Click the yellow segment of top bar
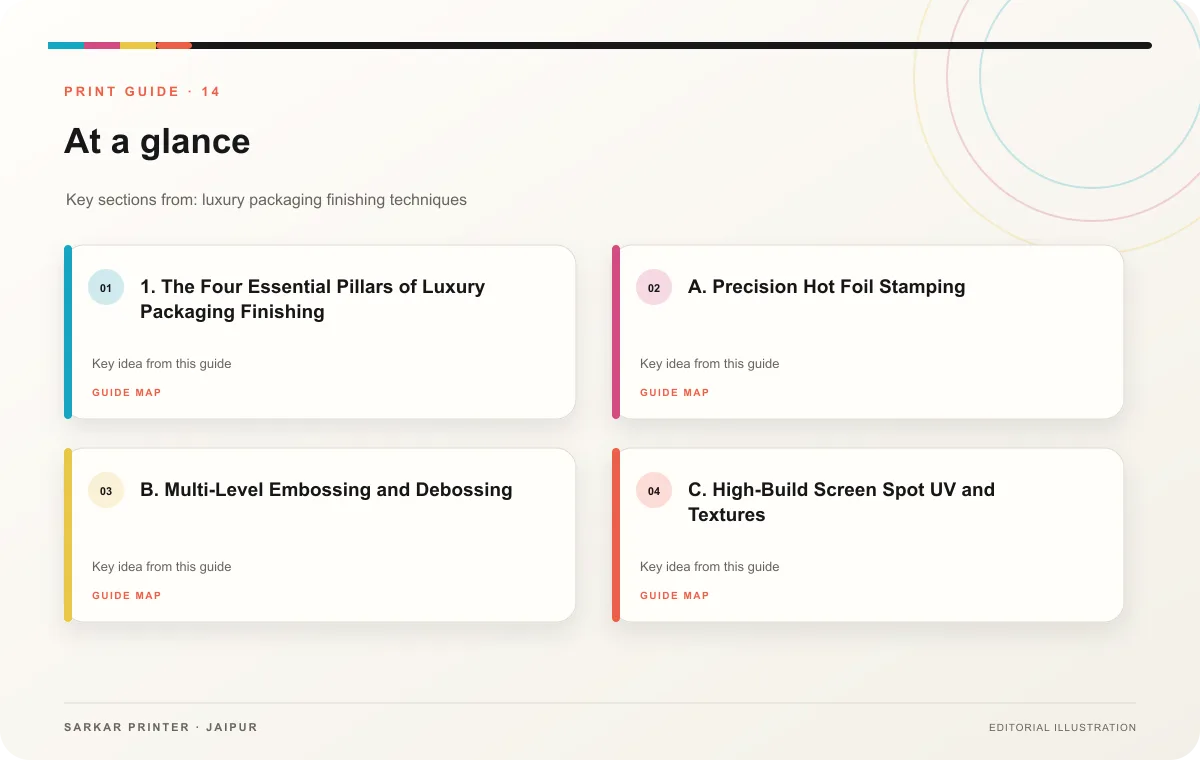Viewport: 1200px width, 760px height. (x=138, y=45)
